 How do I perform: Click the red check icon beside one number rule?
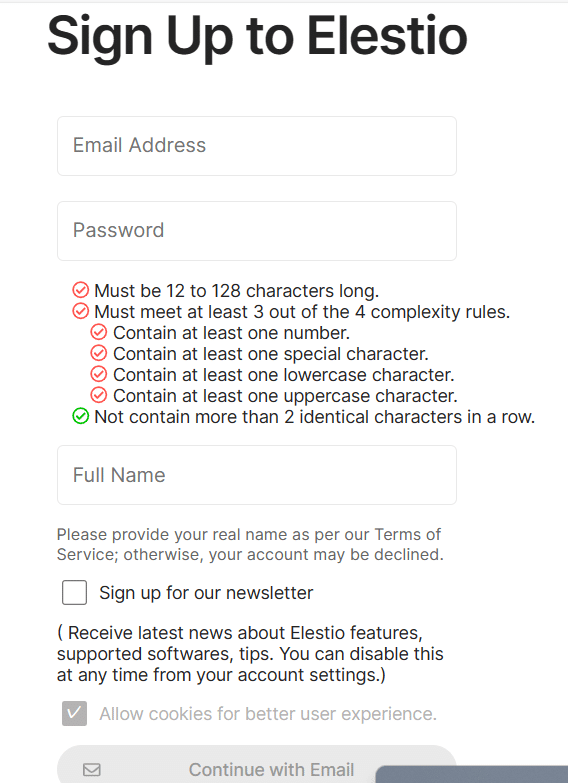(99, 332)
